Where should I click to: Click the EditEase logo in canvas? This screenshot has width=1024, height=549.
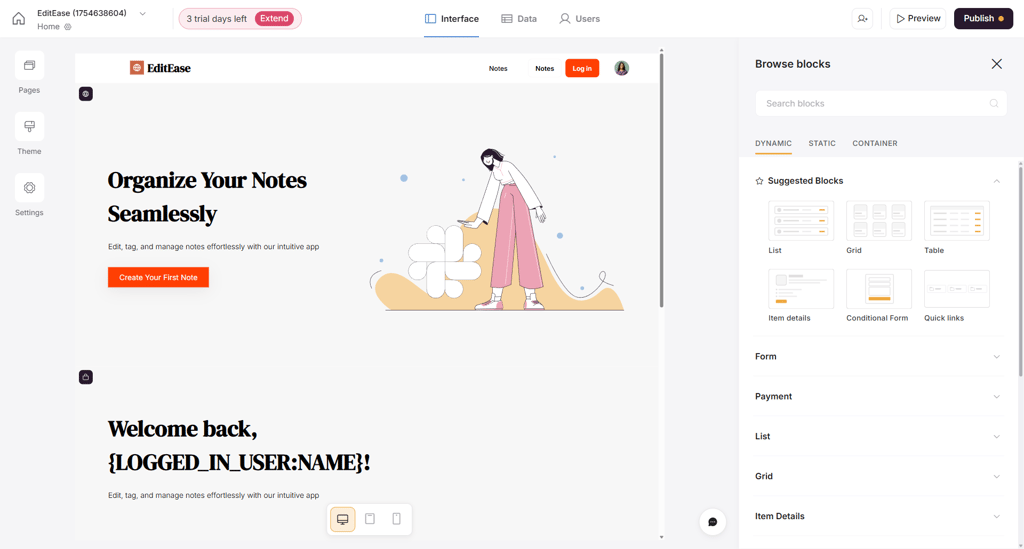[x=160, y=68]
